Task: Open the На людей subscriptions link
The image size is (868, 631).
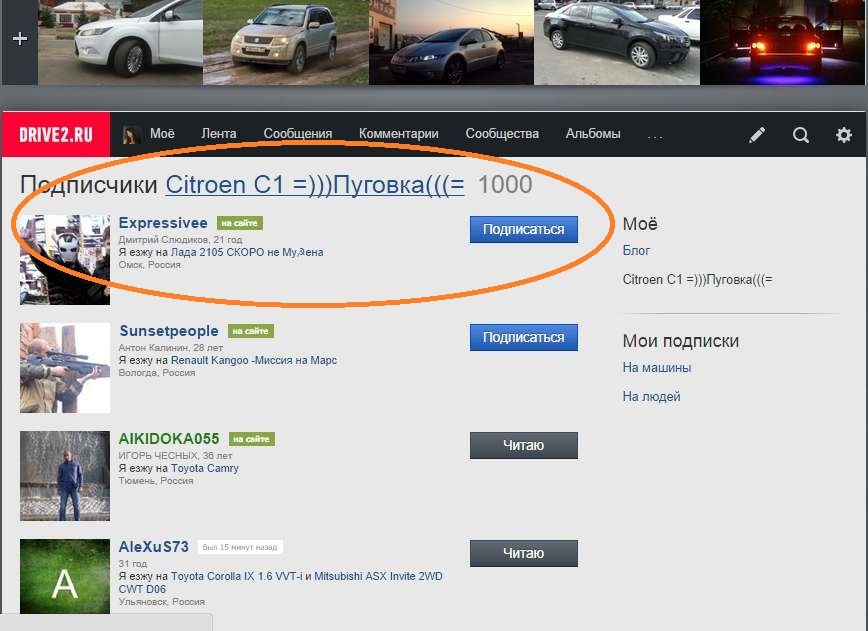Action: point(652,396)
